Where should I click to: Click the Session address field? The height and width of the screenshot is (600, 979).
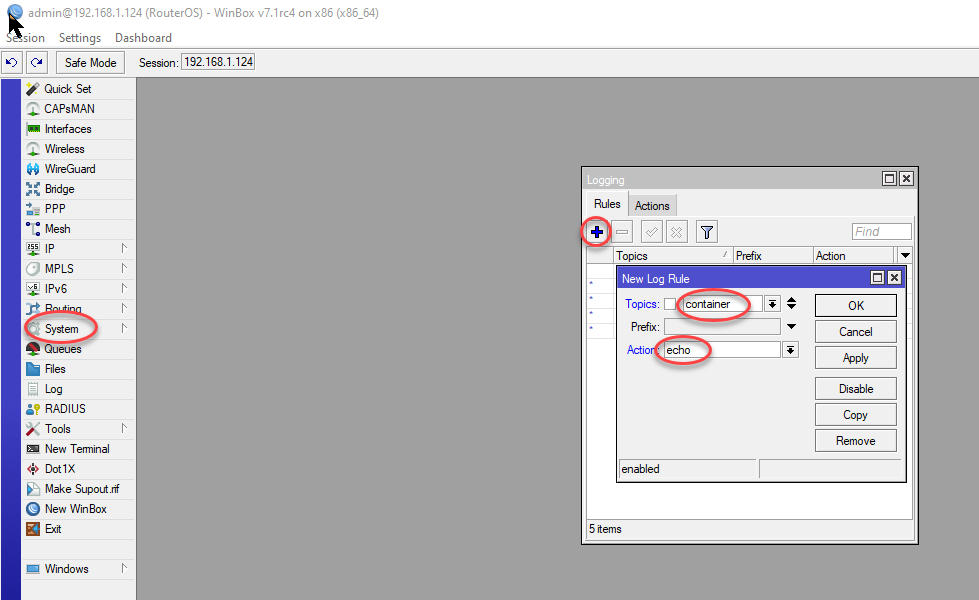[x=218, y=62]
